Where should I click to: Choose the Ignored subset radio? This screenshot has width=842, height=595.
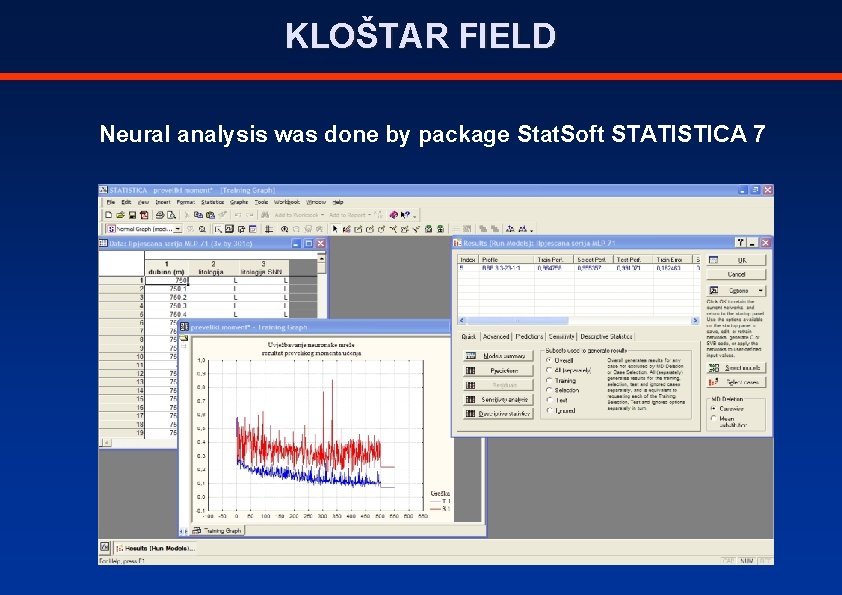coord(549,410)
